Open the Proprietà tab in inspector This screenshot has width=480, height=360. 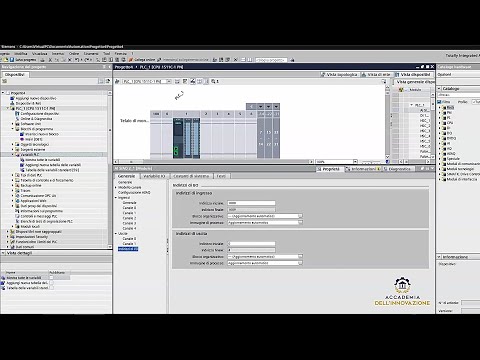(329, 169)
